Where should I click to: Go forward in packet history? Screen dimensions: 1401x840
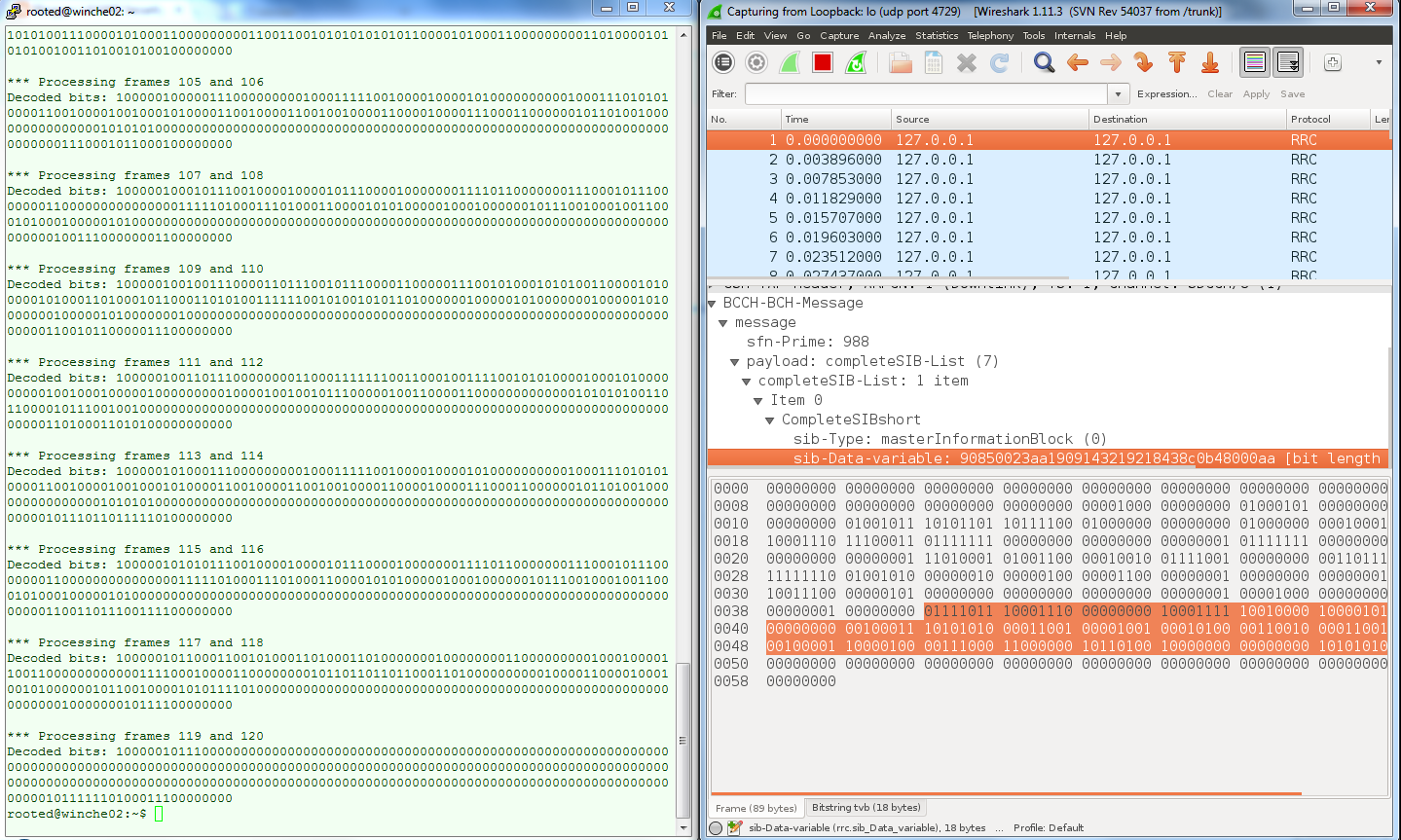pos(1111,62)
